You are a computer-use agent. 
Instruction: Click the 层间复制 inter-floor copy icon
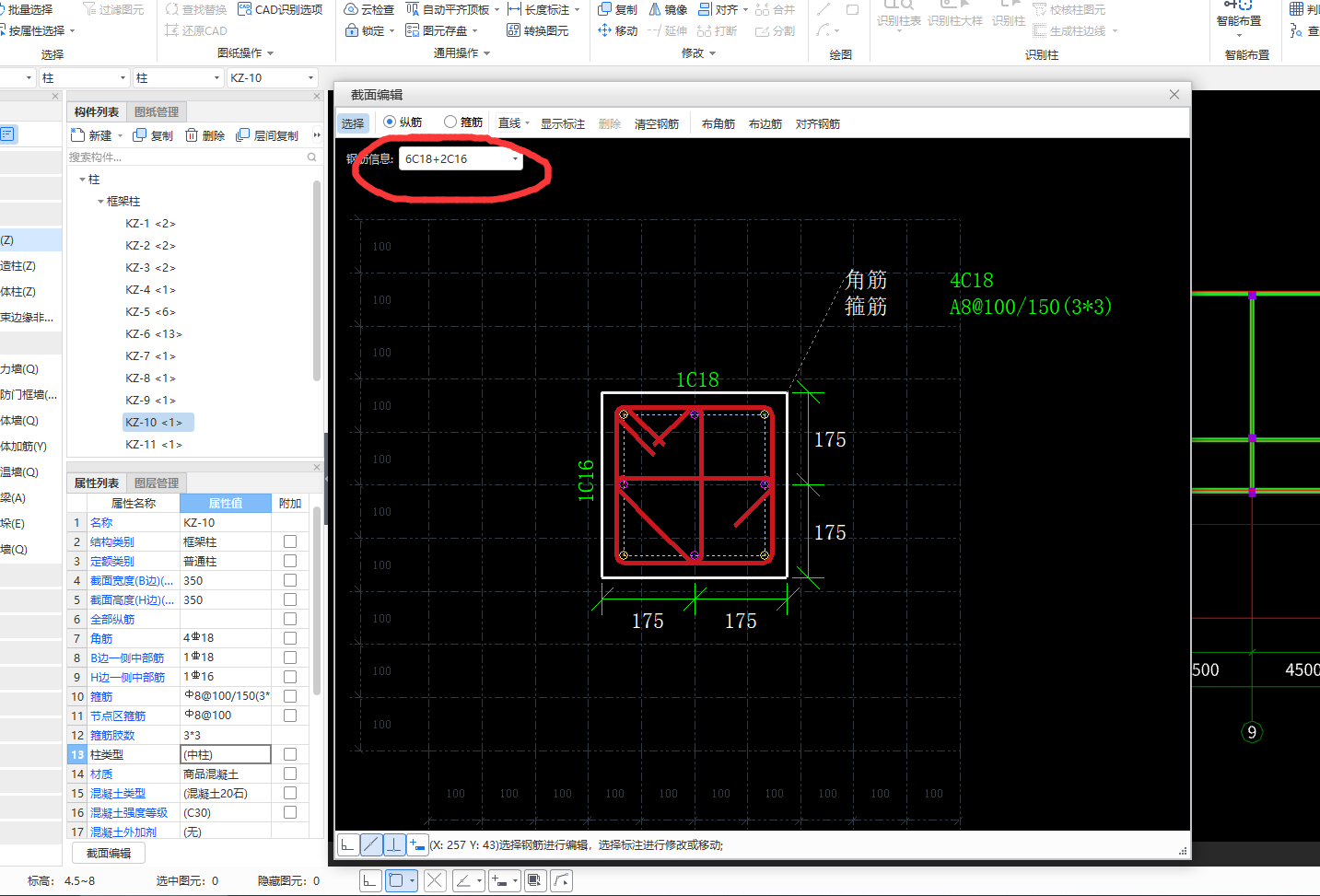click(x=243, y=135)
